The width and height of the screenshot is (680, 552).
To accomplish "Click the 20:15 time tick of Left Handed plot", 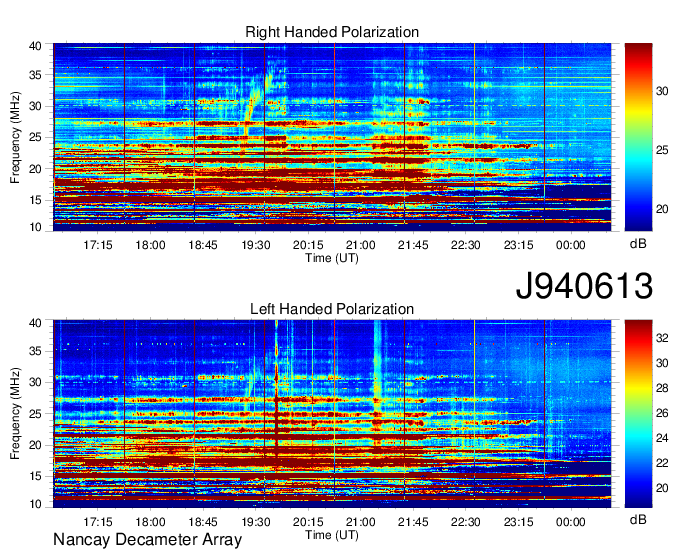I will tap(308, 522).
